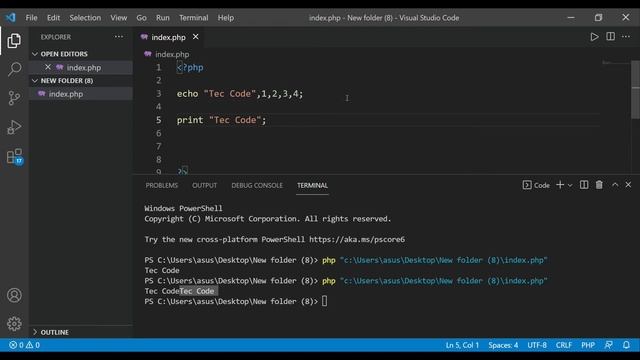Open the Manage gear icon
This screenshot has width=640, height=360.
(x=14, y=324)
